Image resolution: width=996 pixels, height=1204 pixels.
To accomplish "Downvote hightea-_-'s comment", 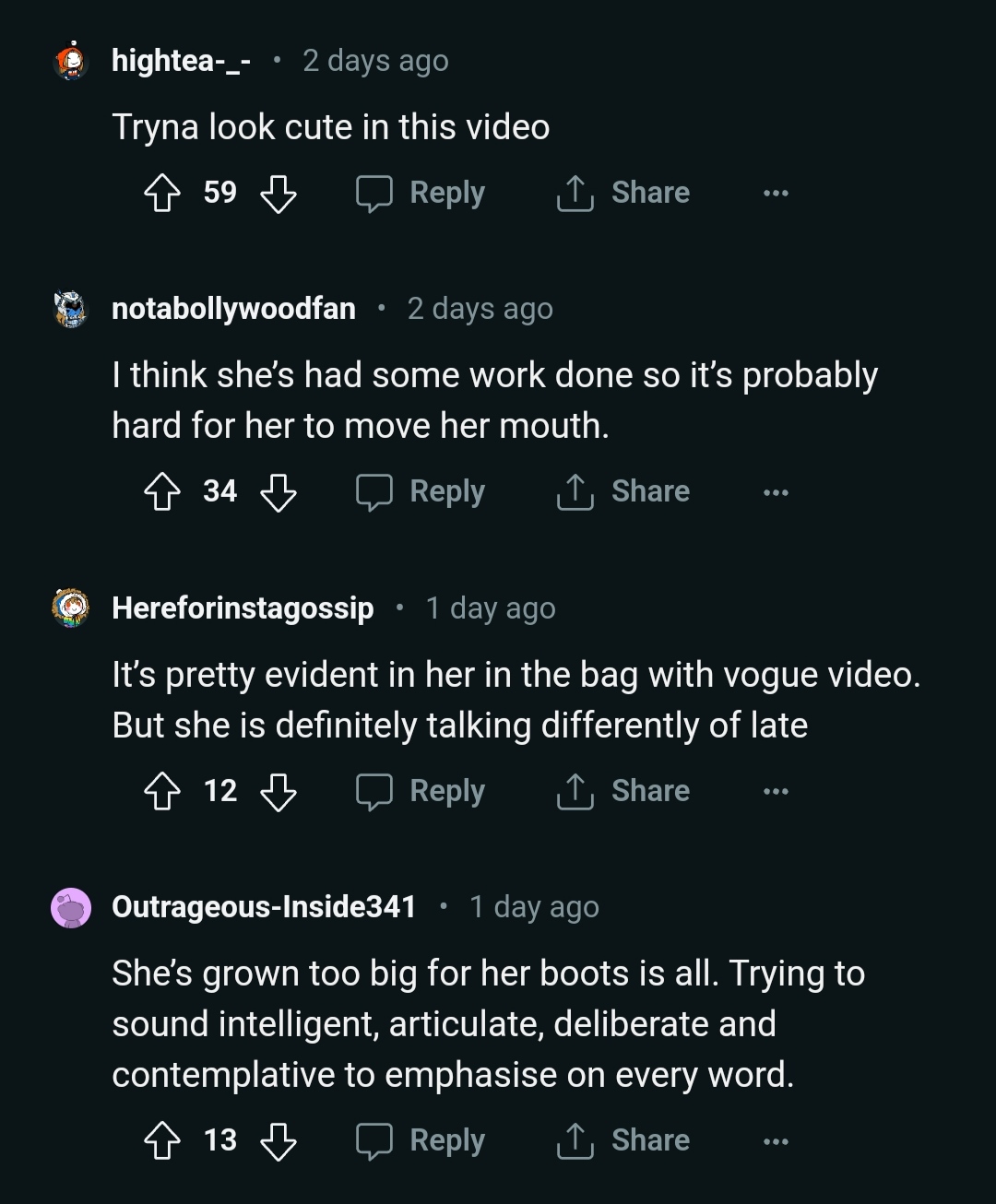I will pos(278,194).
